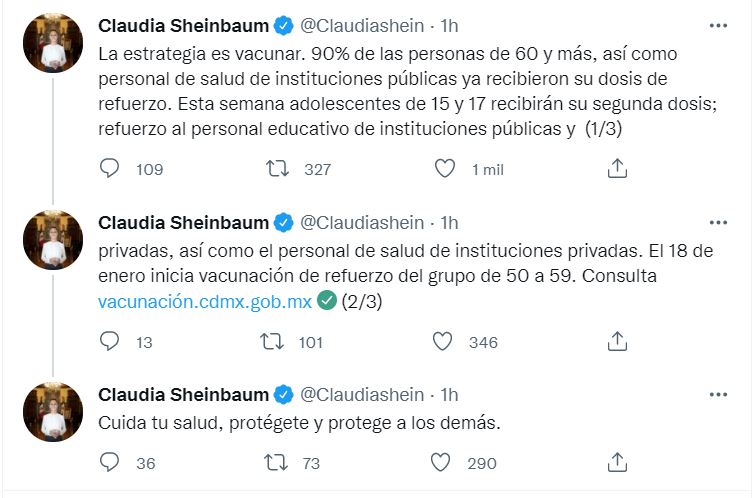
Task: Reply to the third tweet with 36 comments
Action: [x=109, y=463]
